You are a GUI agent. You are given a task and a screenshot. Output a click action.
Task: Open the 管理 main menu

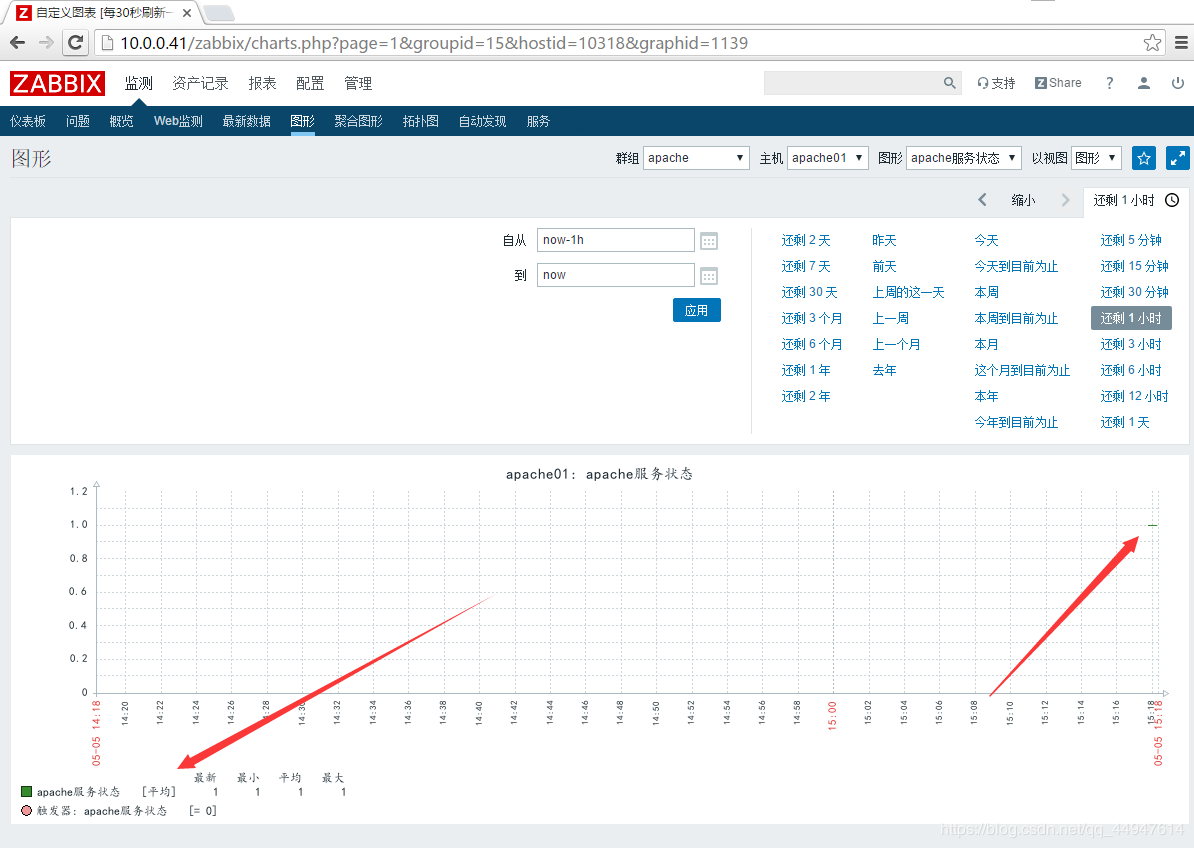pyautogui.click(x=358, y=83)
